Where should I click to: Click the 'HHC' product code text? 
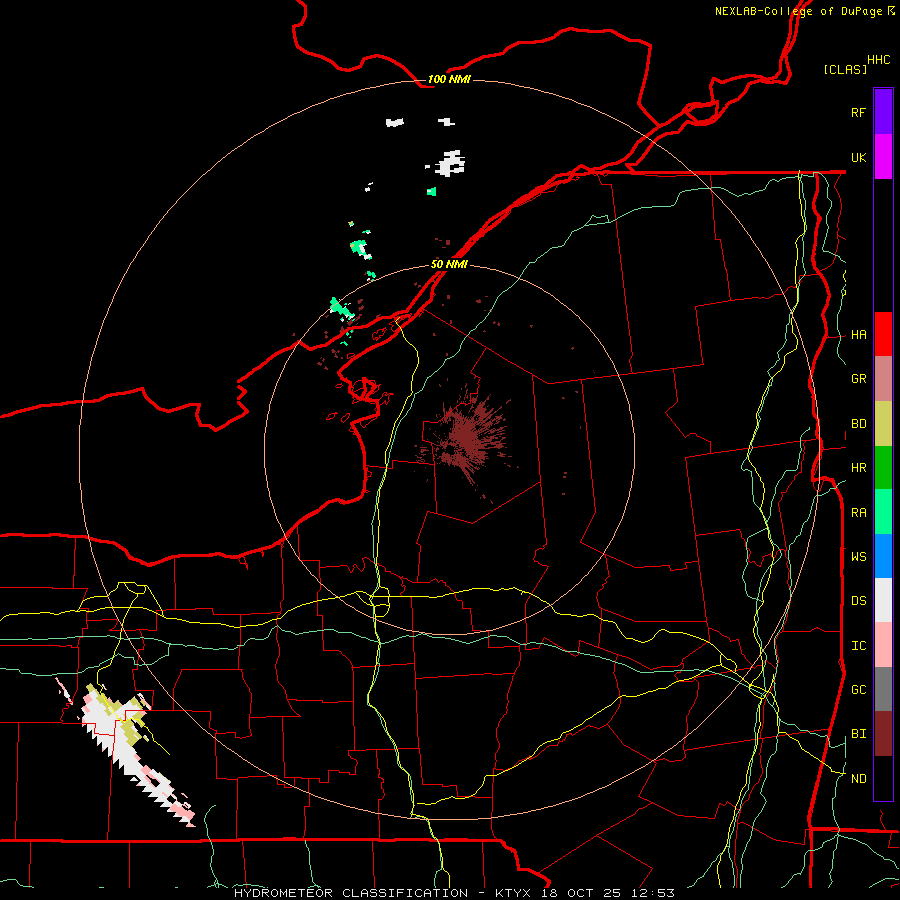click(879, 60)
